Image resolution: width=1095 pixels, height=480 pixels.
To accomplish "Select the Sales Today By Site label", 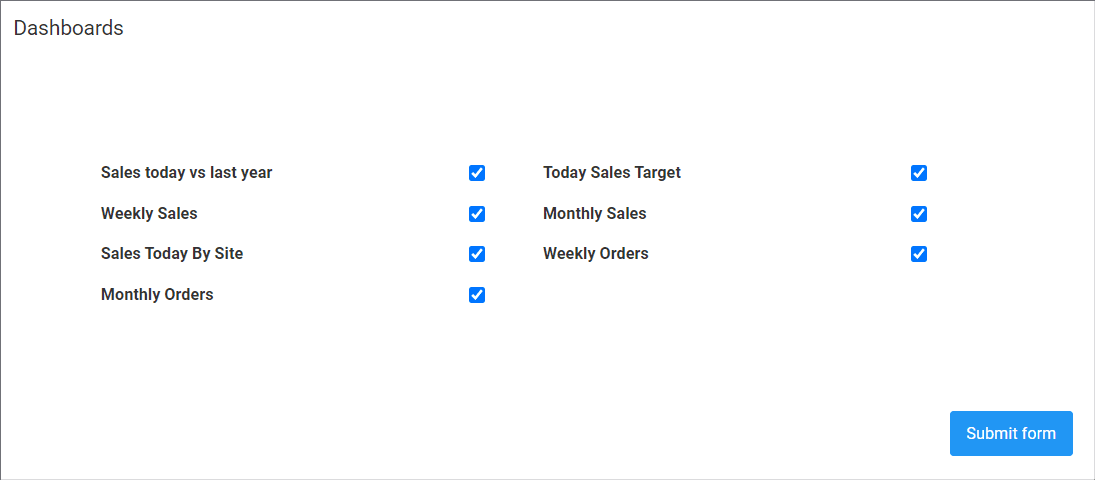I will point(172,254).
